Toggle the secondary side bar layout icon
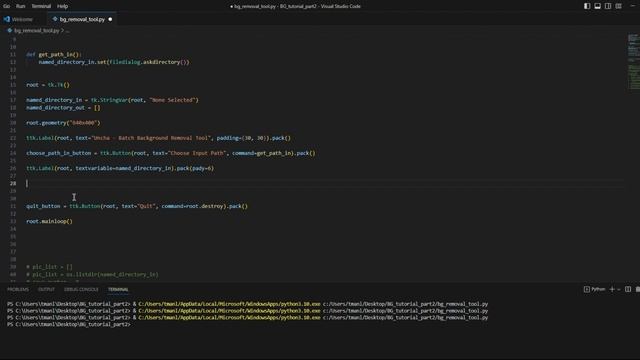The height and width of the screenshot is (360, 640). pyautogui.click(x=608, y=6)
